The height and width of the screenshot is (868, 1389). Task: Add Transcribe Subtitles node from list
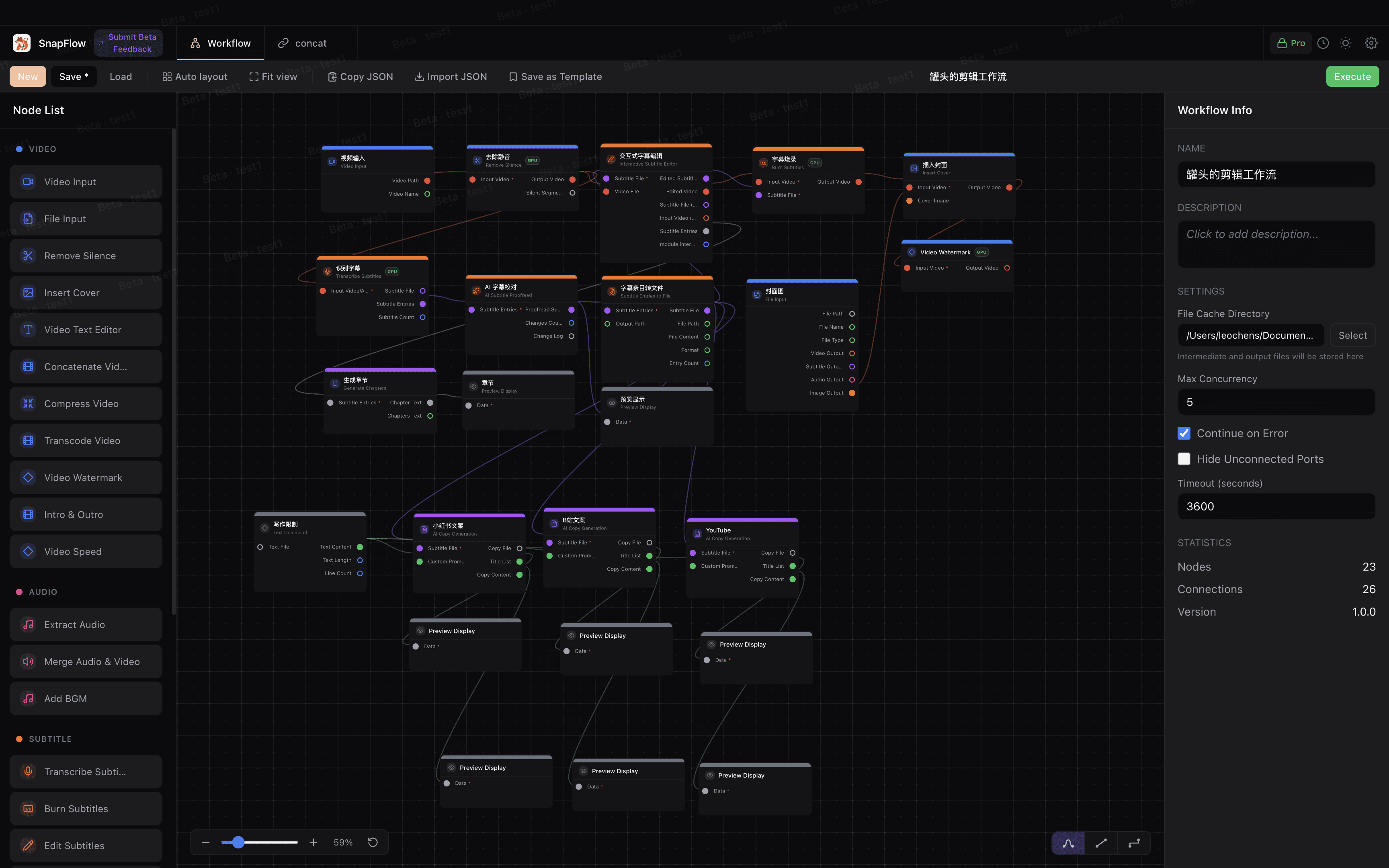pos(86,772)
